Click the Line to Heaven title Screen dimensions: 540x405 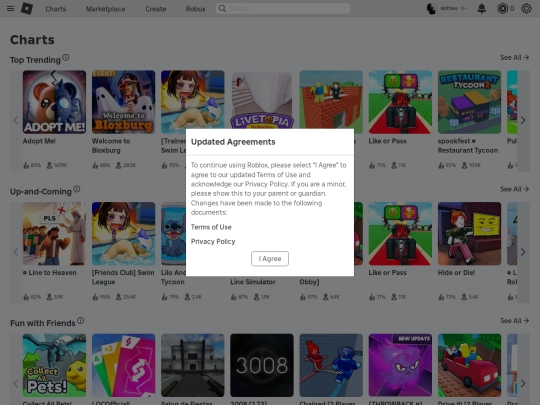click(50, 272)
